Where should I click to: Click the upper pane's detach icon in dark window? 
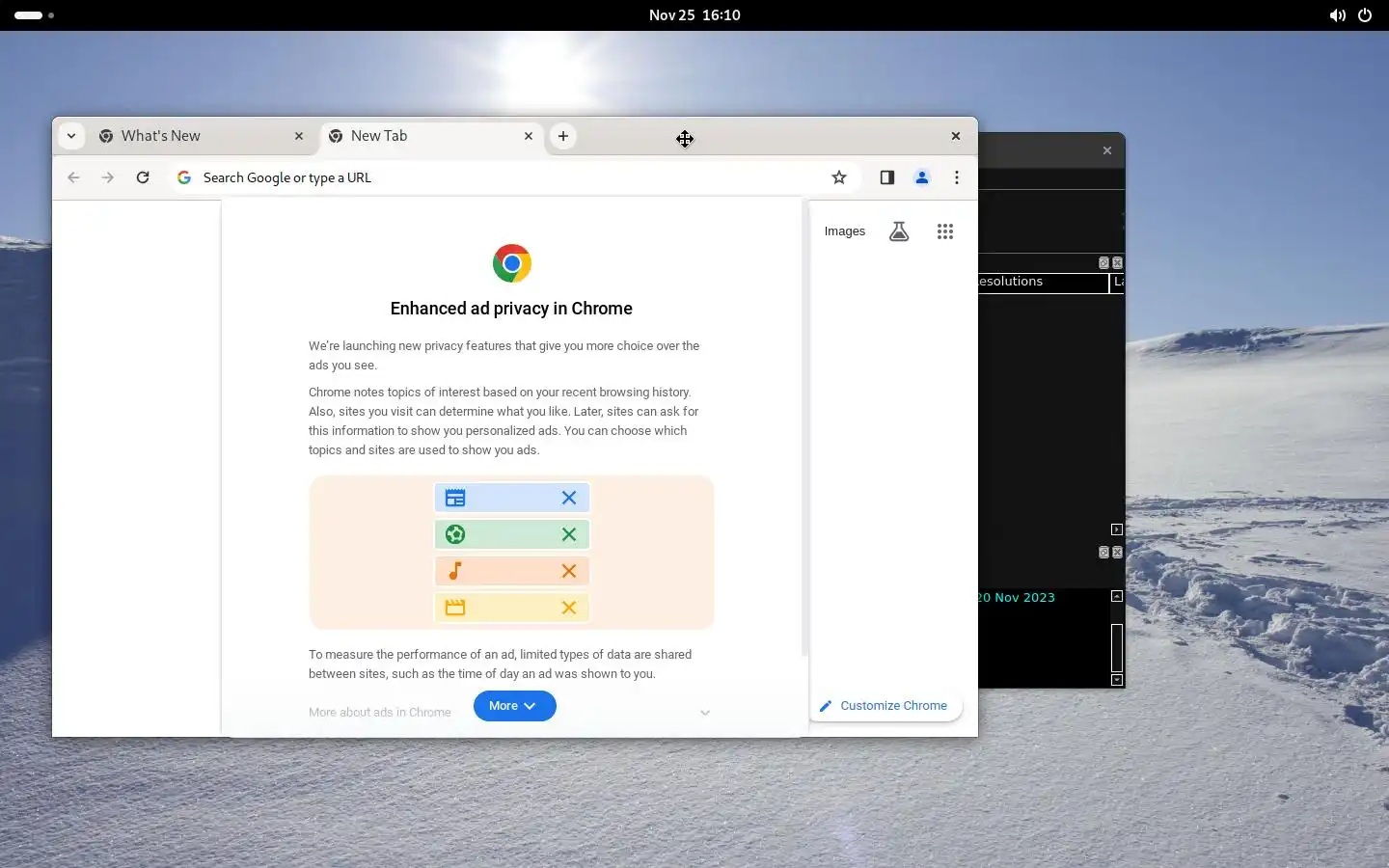(x=1104, y=262)
